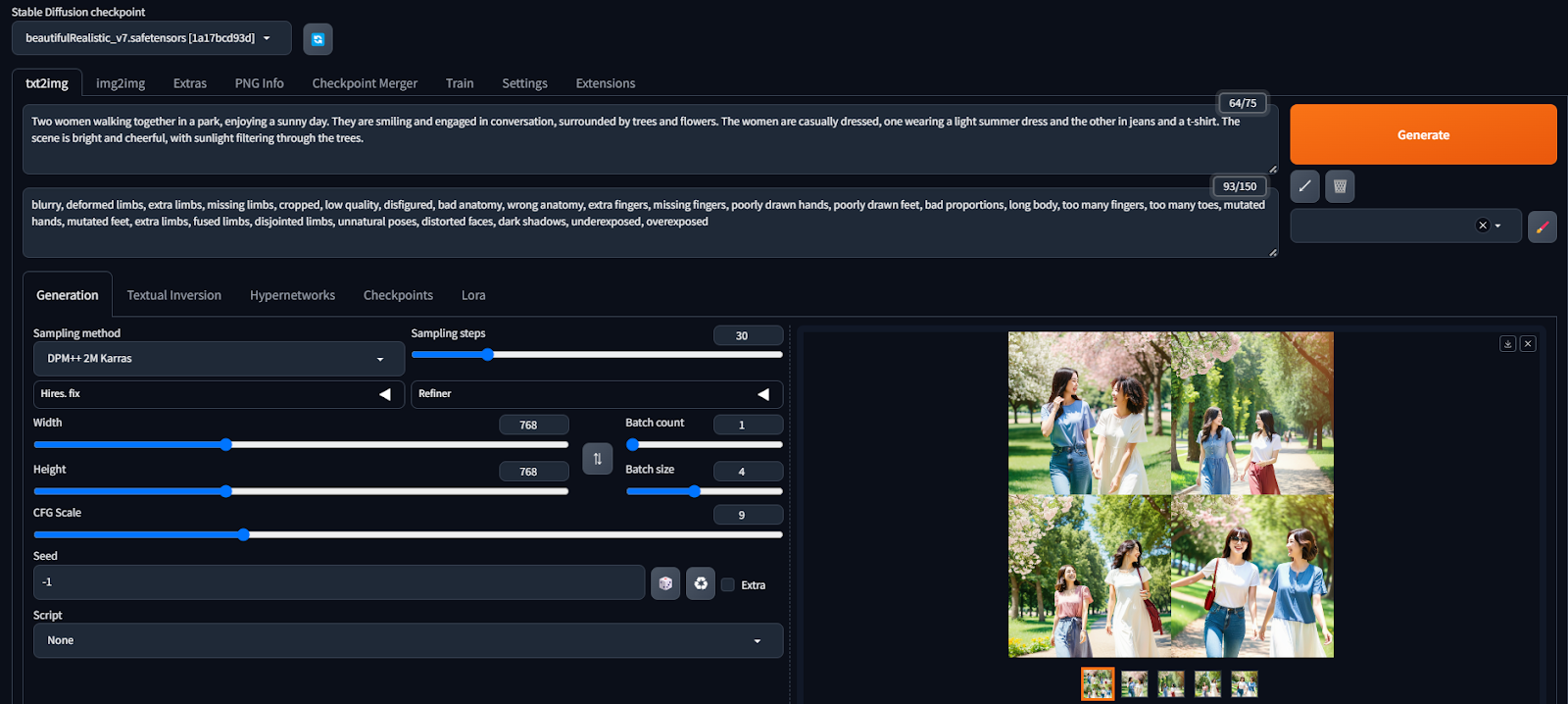1568x704 pixels.
Task: Select the second gallery thumbnail
Action: point(1134,683)
